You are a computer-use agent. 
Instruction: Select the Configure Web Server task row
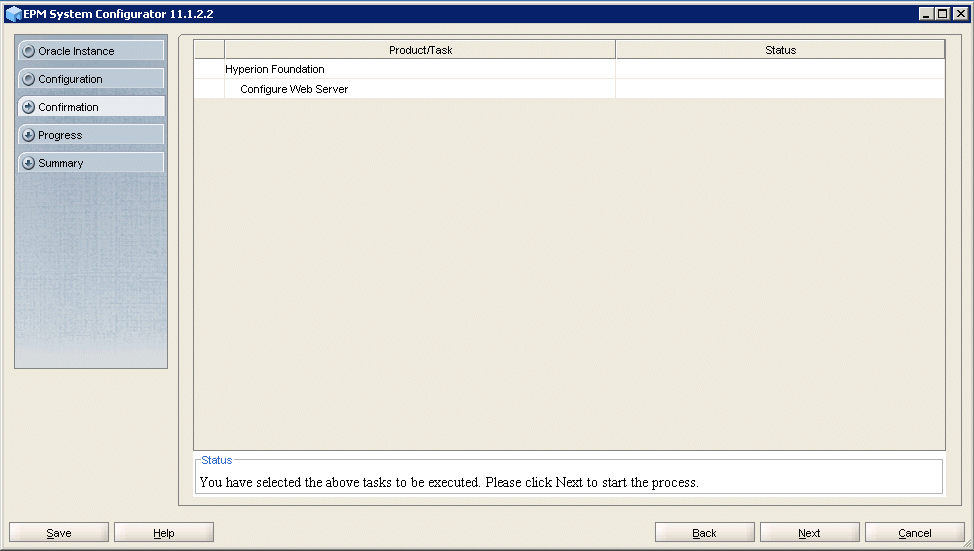[x=569, y=89]
